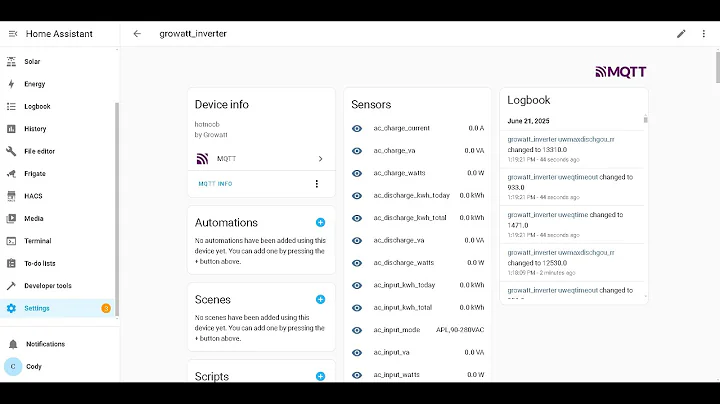Viewport: 720px width, 404px height.
Task: Toggle visibility eye for ac_discharge_watts
Action: click(x=357, y=263)
